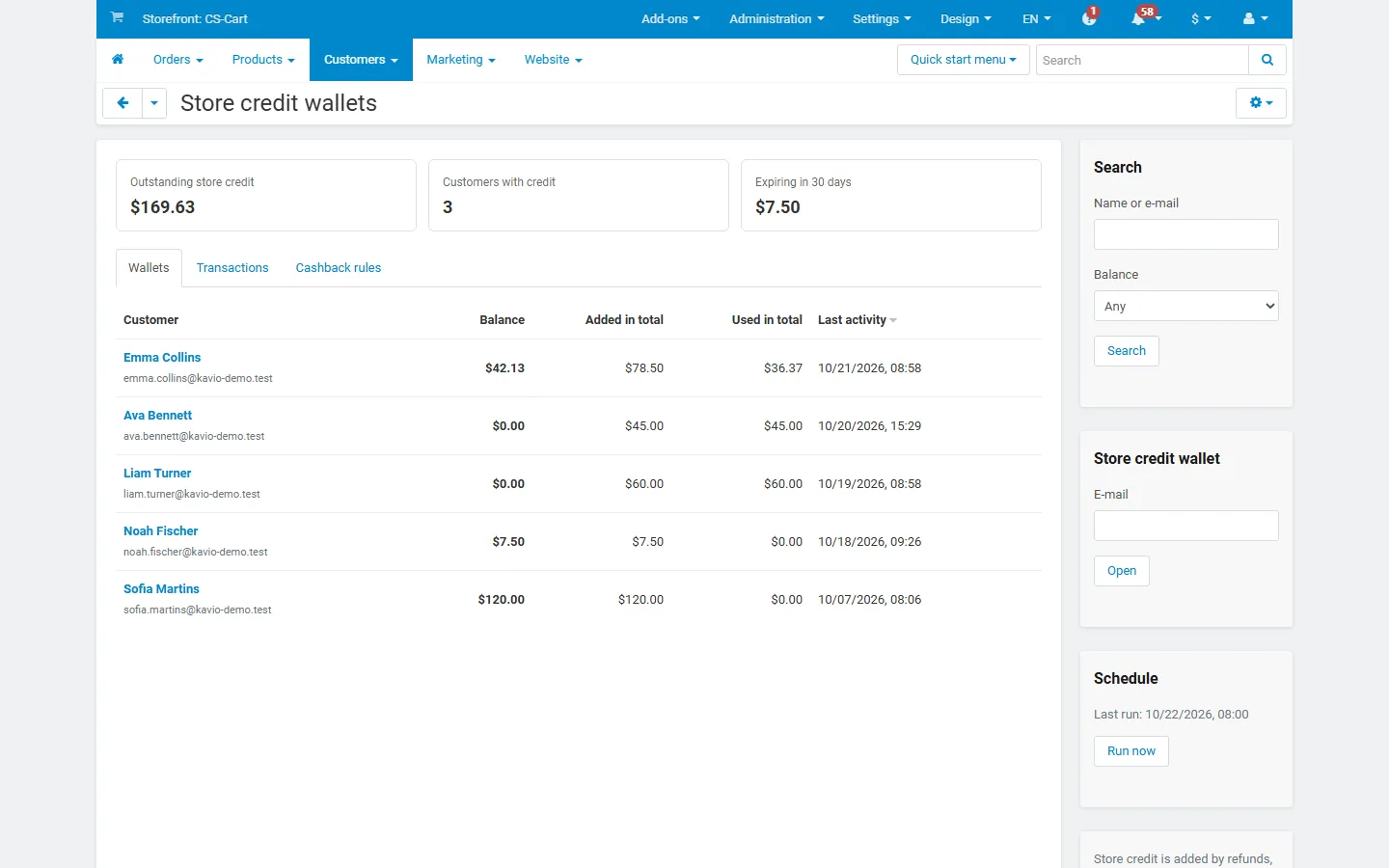Click the Outstanding store credit $169.63 value
1389x868 pixels.
click(x=163, y=207)
